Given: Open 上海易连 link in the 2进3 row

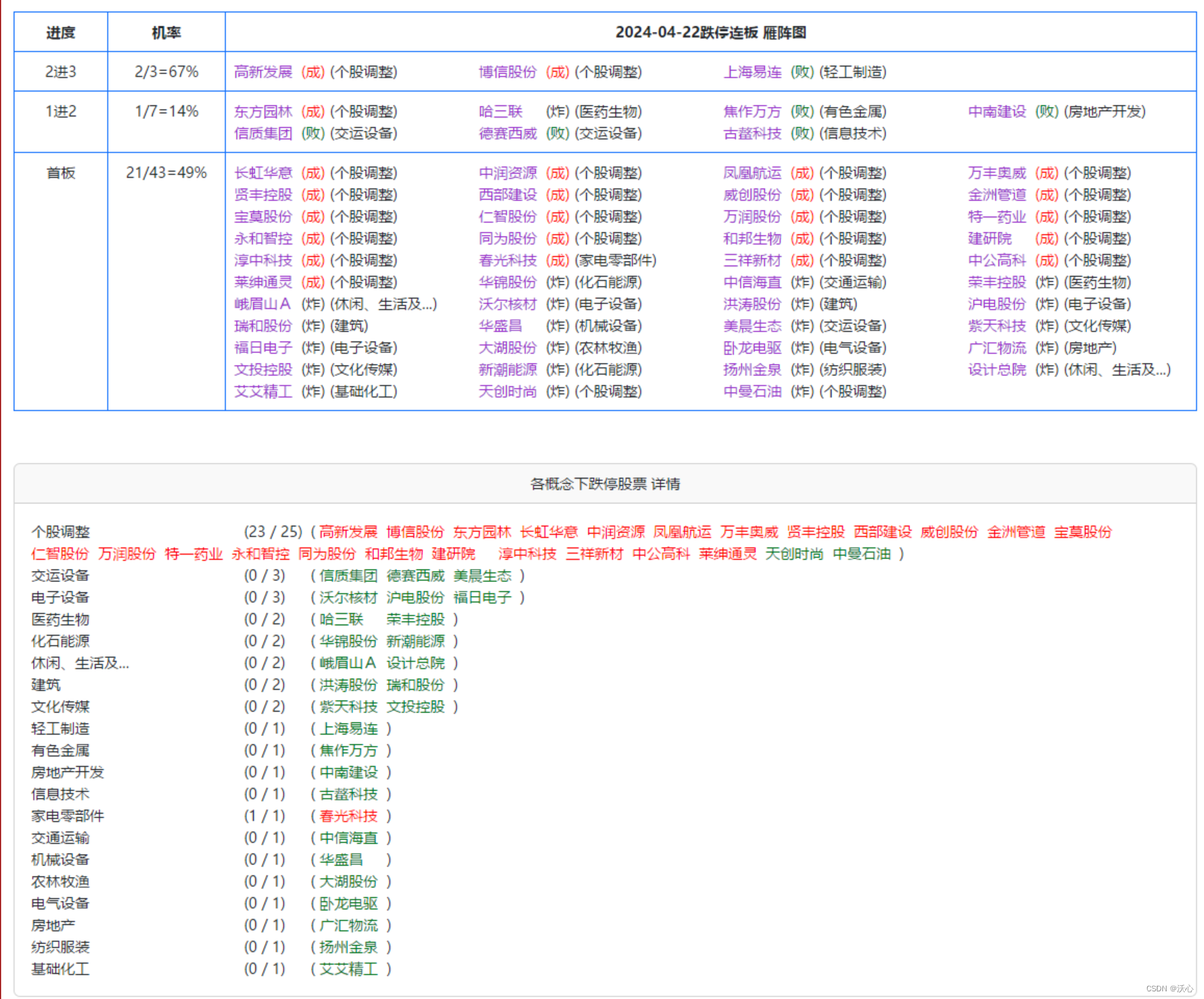Looking at the screenshot, I should tap(752, 72).
